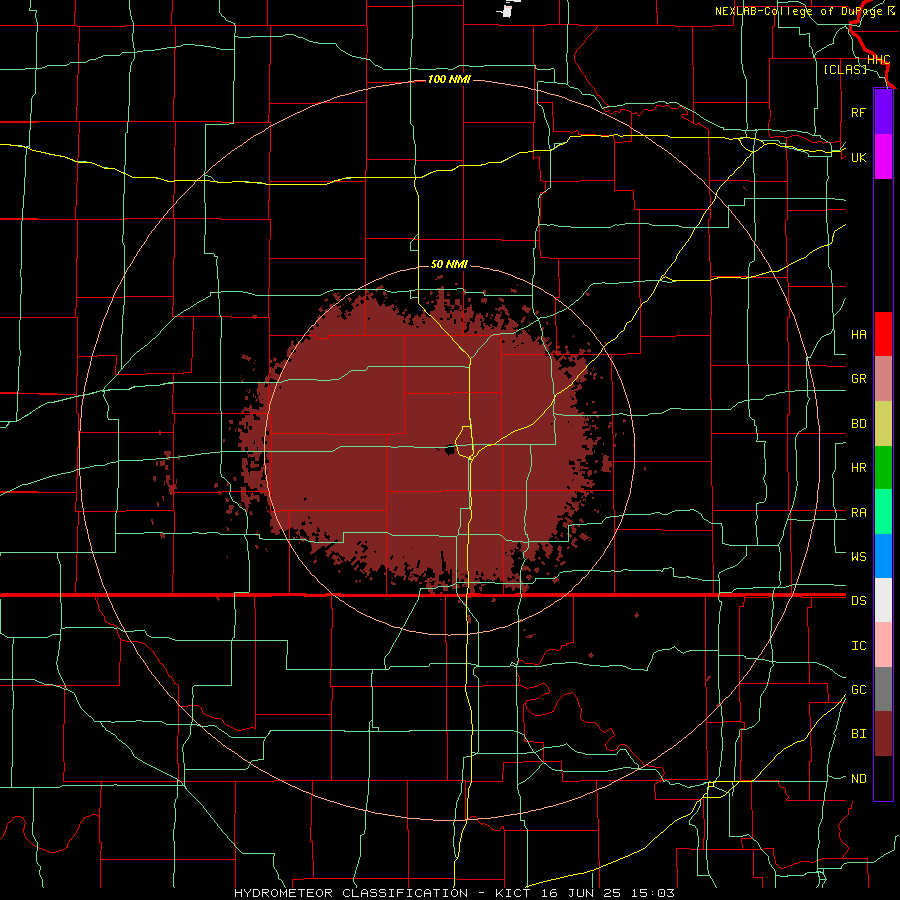Pick the dark green HR legend swatch
Viewport: 900px width, 900px height.
(x=883, y=468)
